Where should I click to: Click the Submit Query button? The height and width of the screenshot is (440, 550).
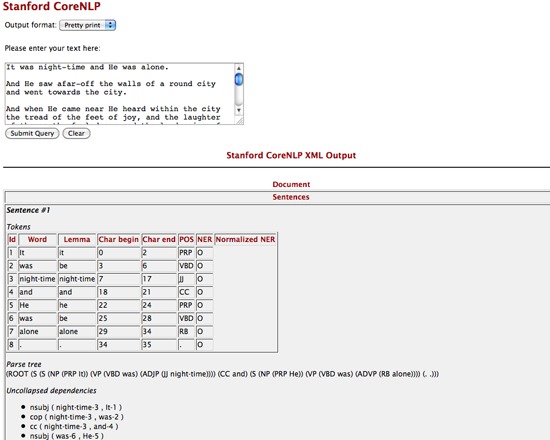click(32, 133)
